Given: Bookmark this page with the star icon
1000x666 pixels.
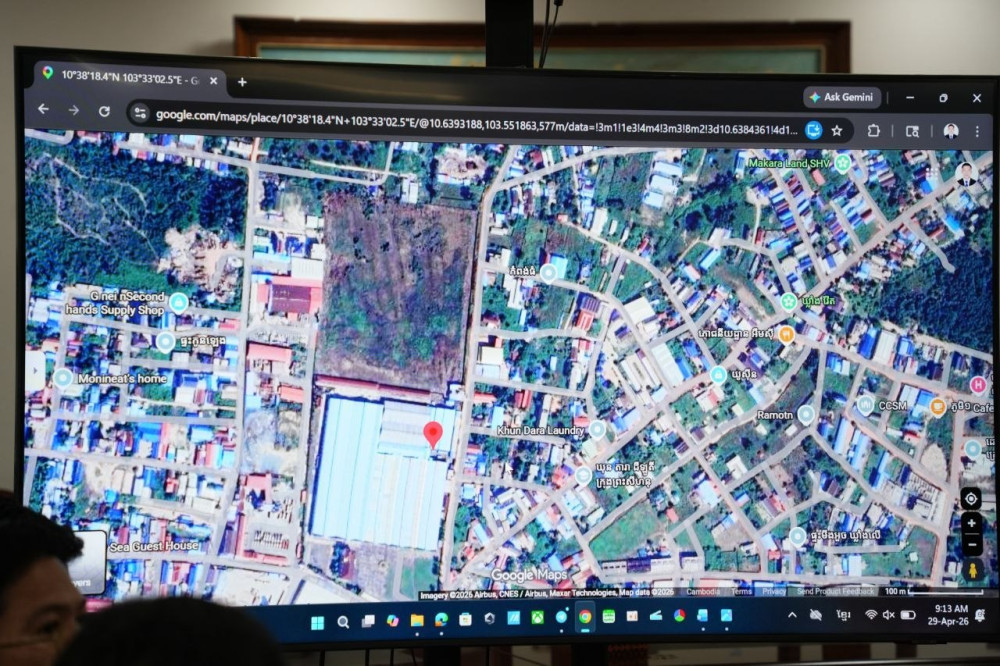Looking at the screenshot, I should pyautogui.click(x=837, y=130).
